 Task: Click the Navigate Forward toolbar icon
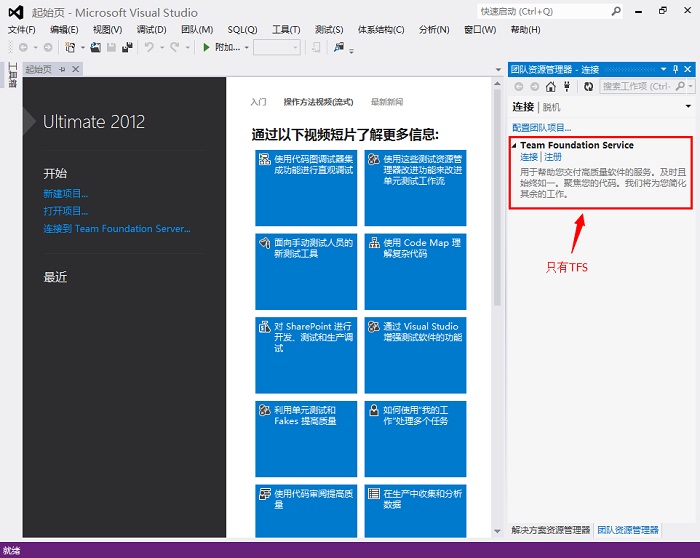click(48, 47)
